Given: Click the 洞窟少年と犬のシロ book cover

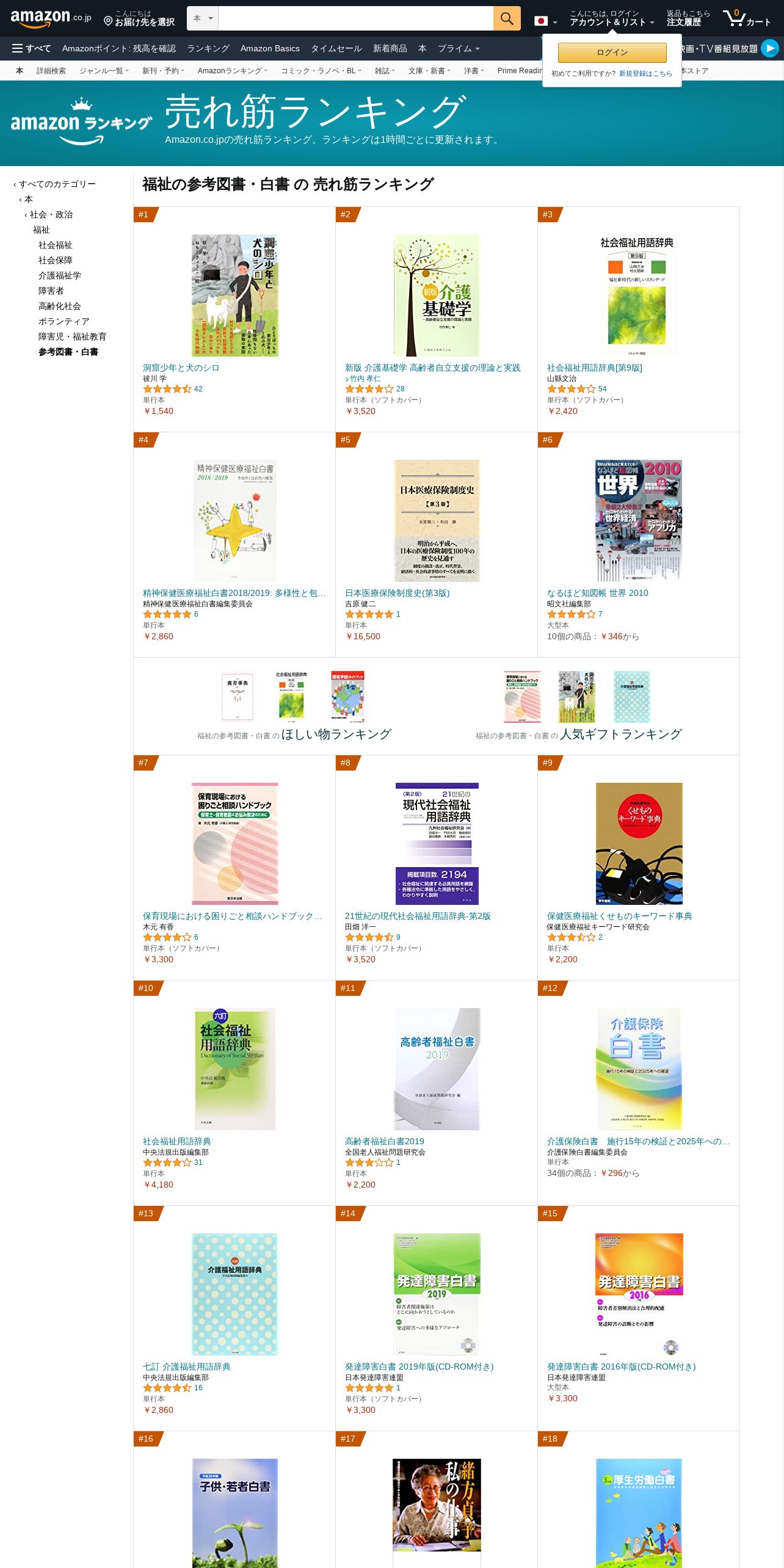Looking at the screenshot, I should point(234,295).
